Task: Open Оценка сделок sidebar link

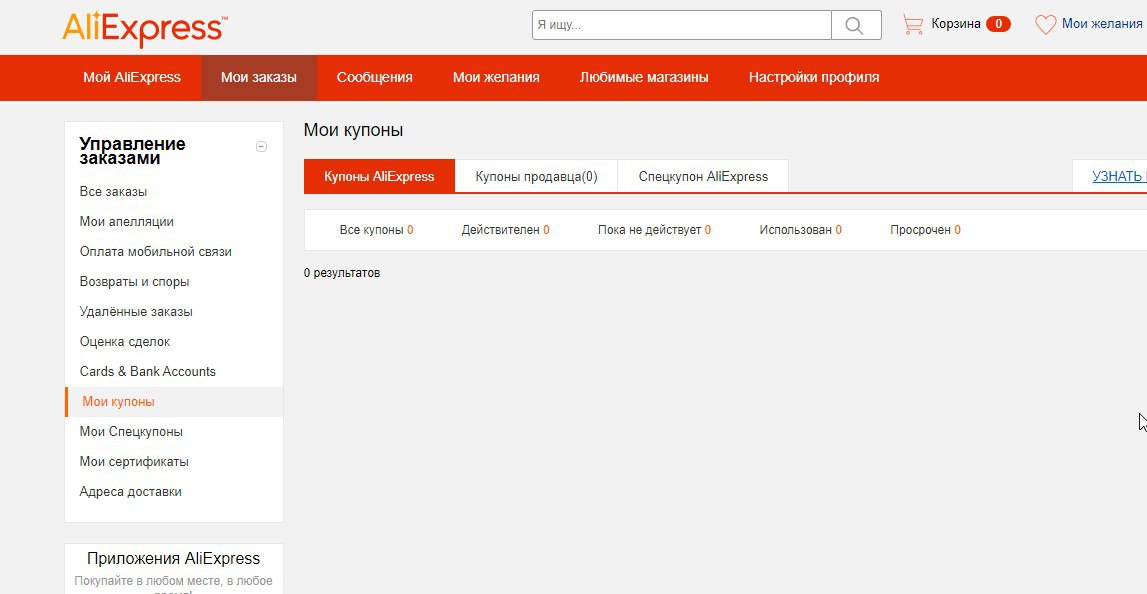Action: pos(125,342)
